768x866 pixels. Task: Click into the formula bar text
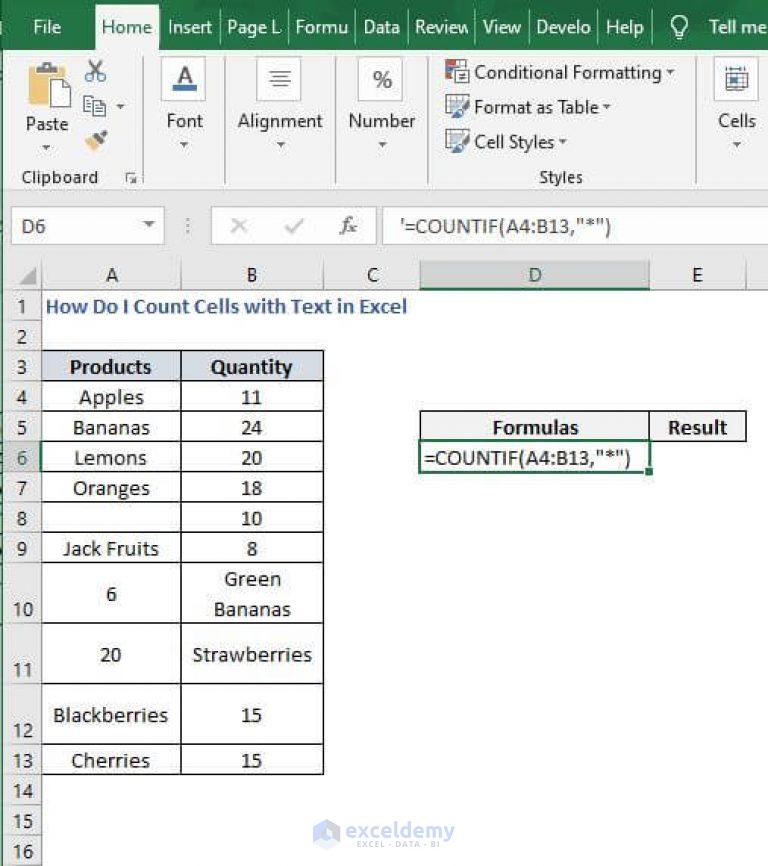click(x=574, y=226)
